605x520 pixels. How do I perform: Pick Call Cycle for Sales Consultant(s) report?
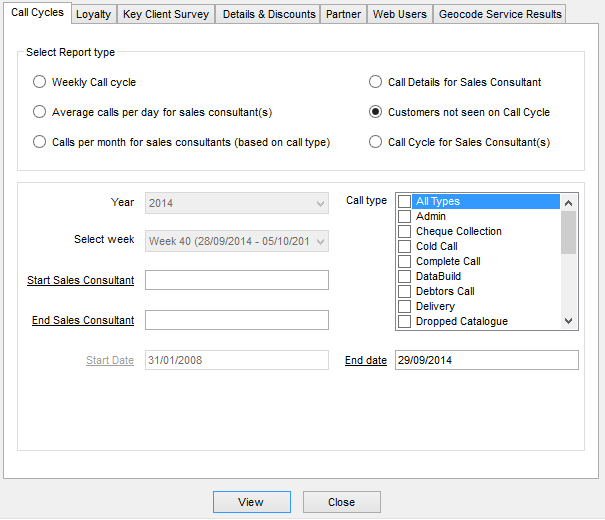(x=376, y=142)
